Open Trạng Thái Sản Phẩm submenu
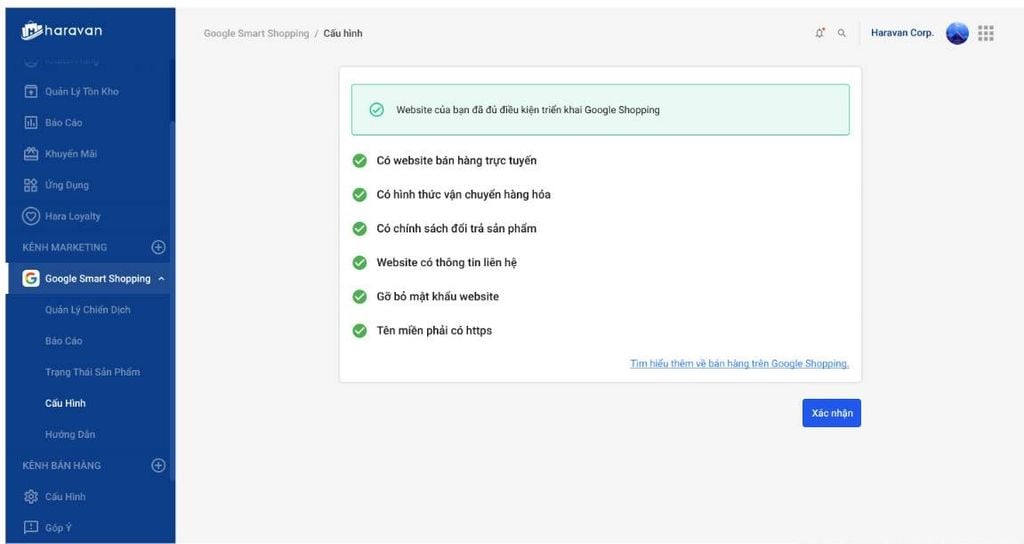The height and width of the screenshot is (544, 1024). (x=92, y=372)
